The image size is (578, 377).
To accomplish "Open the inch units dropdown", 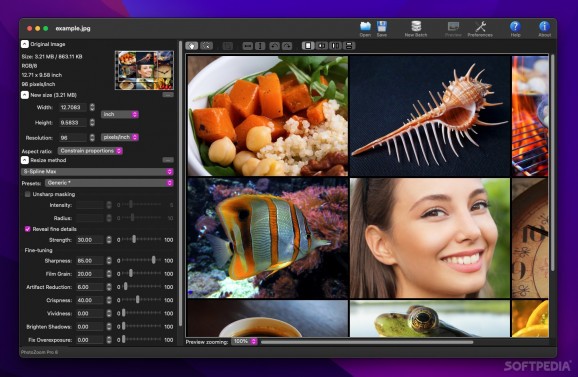I will (x=120, y=114).
